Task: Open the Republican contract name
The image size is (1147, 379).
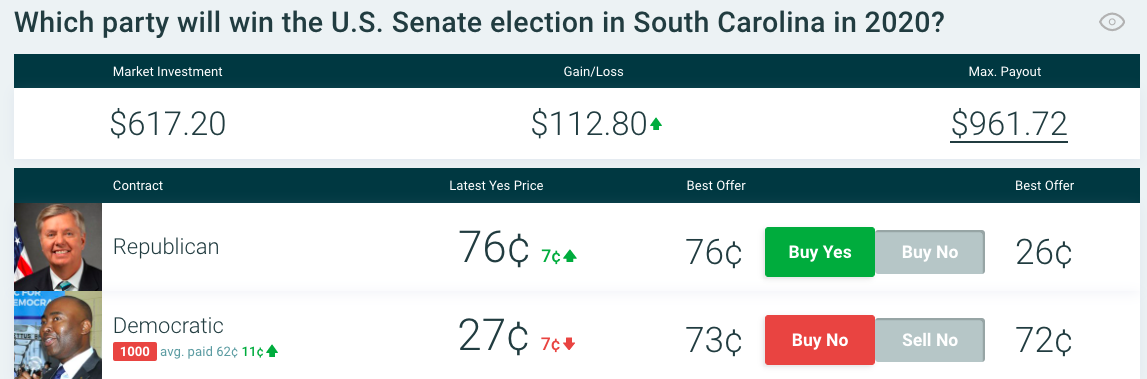Action: (166, 247)
